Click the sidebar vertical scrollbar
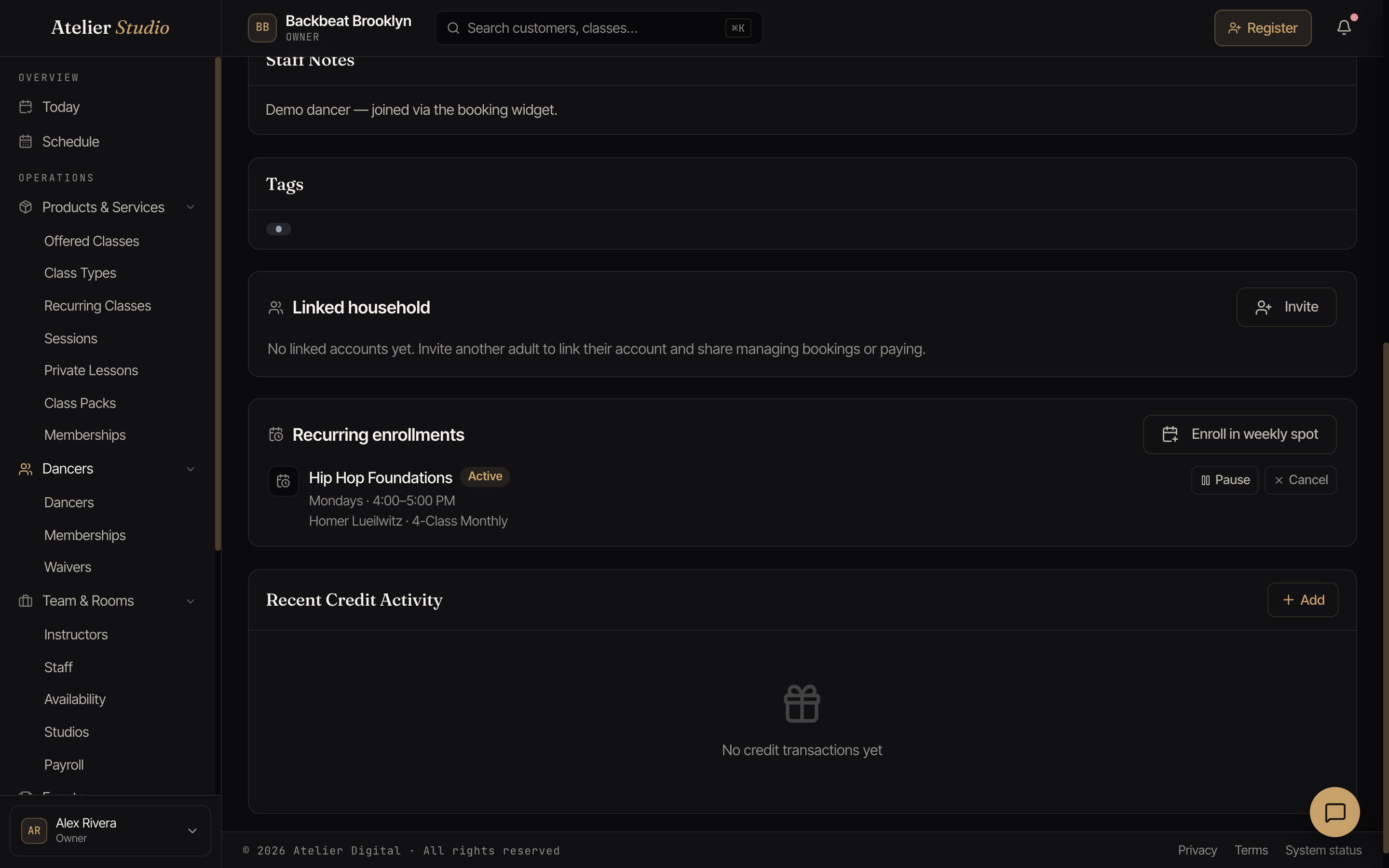This screenshot has height=868, width=1389. click(x=218, y=304)
